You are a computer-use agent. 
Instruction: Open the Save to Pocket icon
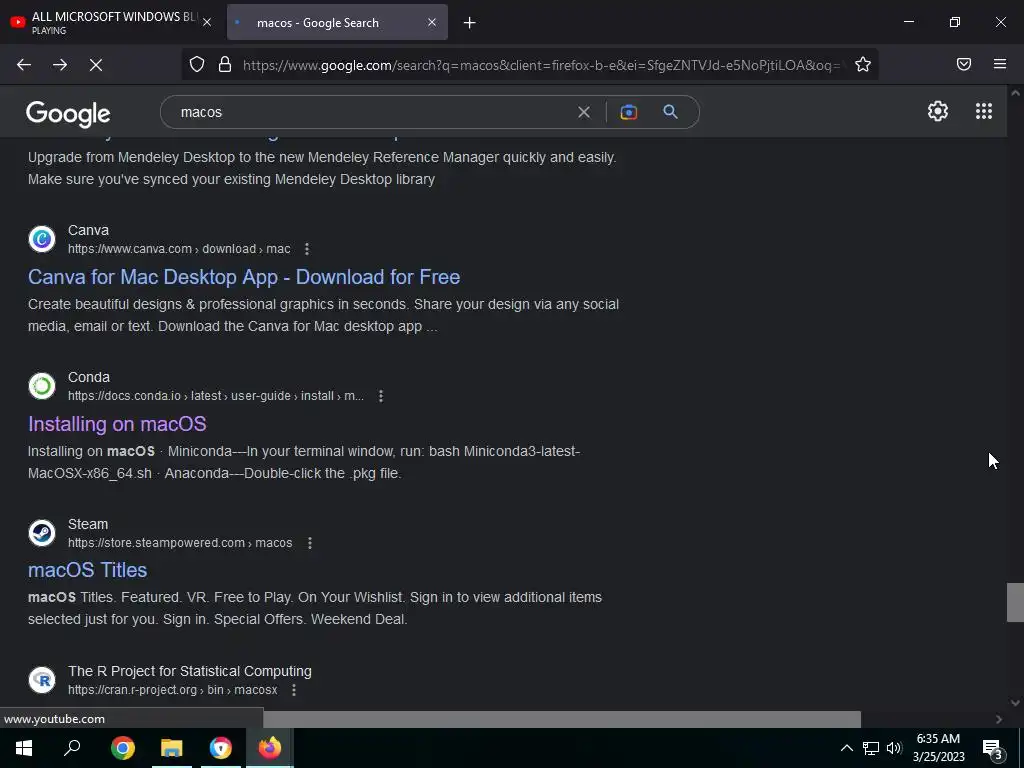pyautogui.click(x=964, y=64)
